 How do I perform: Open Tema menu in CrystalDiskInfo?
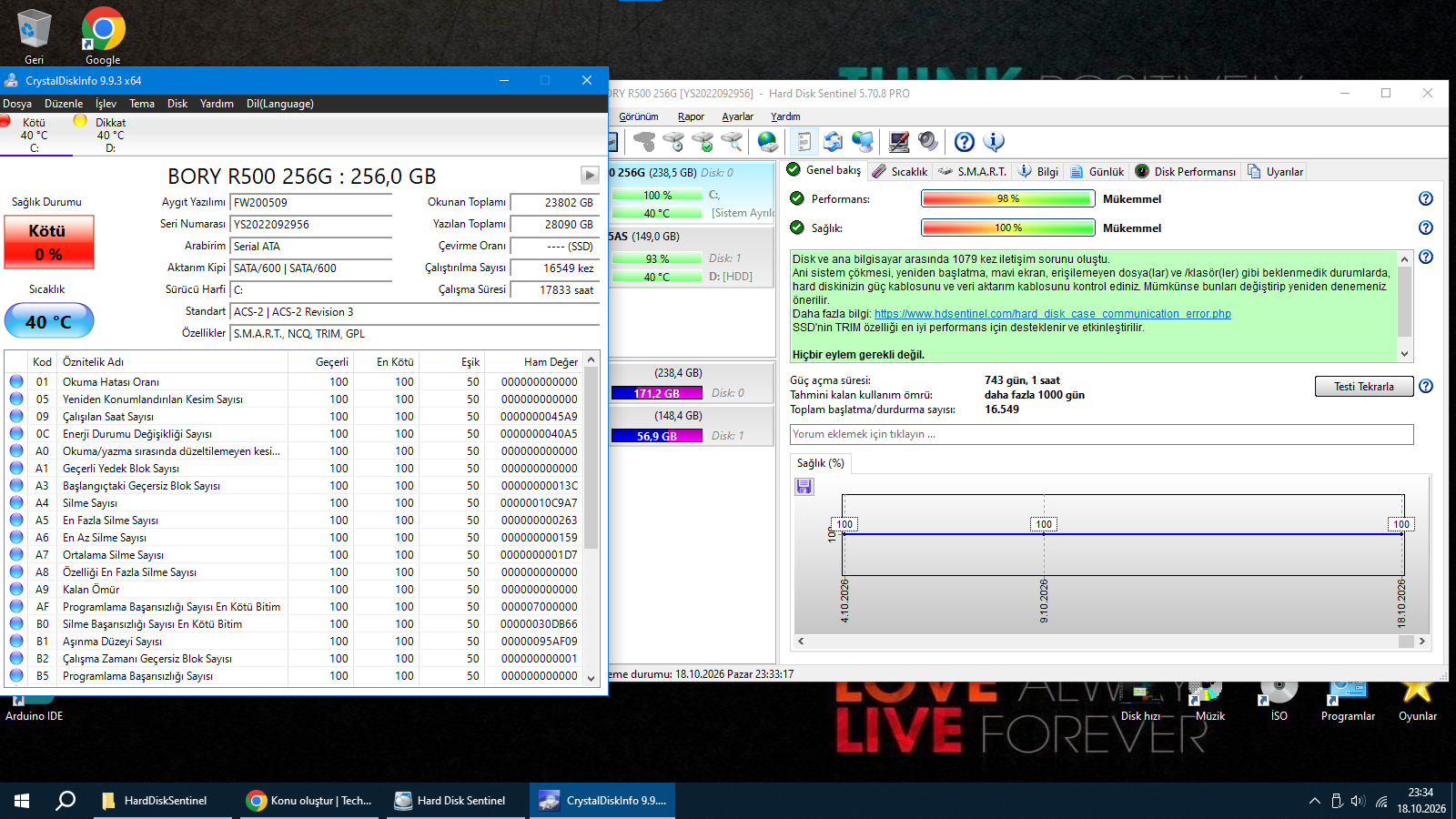(142, 104)
